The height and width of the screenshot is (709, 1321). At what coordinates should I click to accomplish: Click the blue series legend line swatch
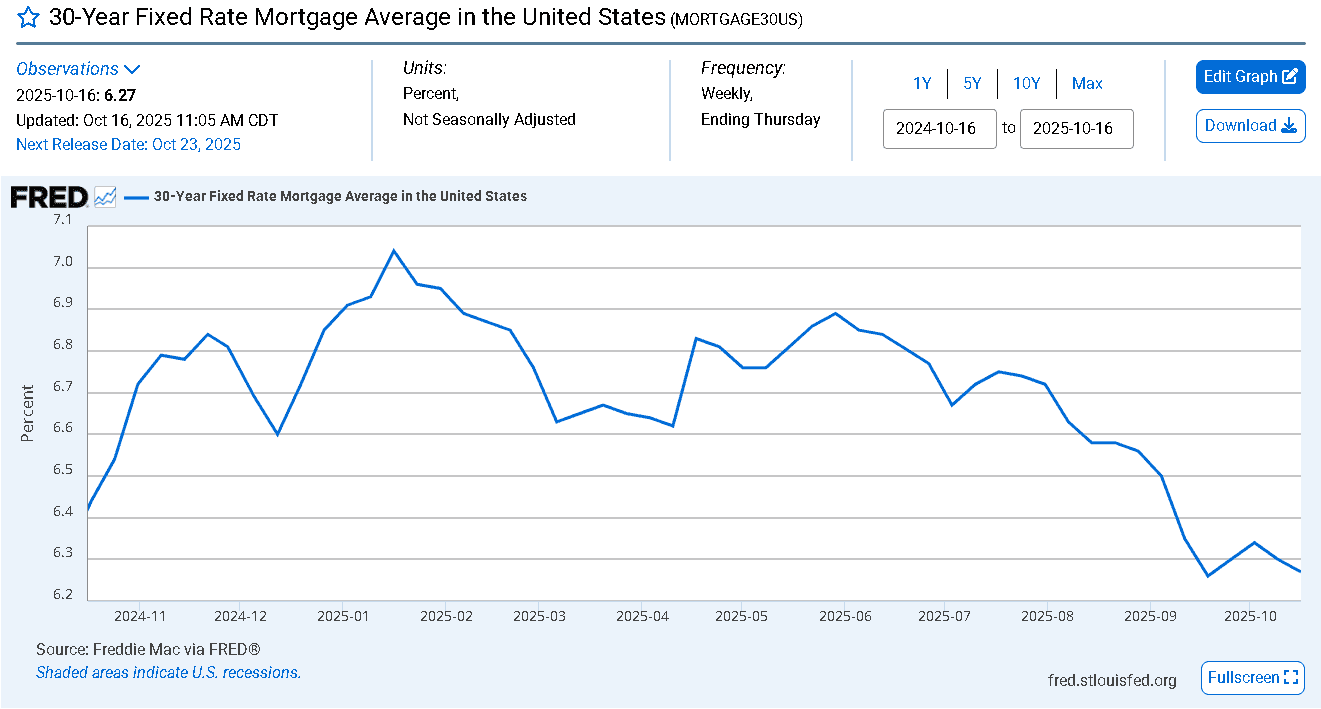[136, 197]
